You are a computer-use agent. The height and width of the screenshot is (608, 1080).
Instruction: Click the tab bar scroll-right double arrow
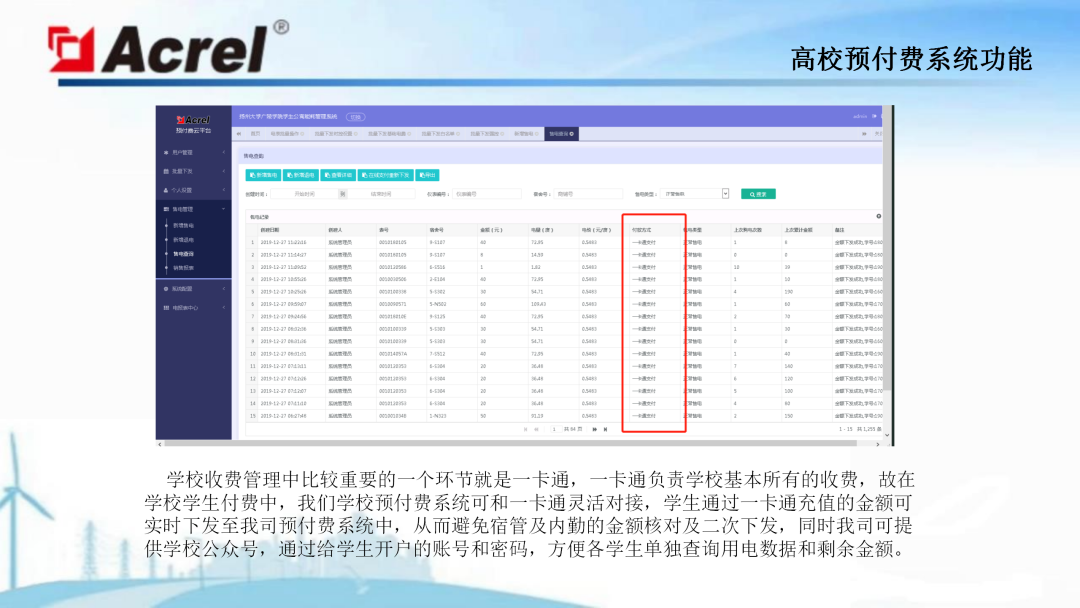tap(864, 134)
